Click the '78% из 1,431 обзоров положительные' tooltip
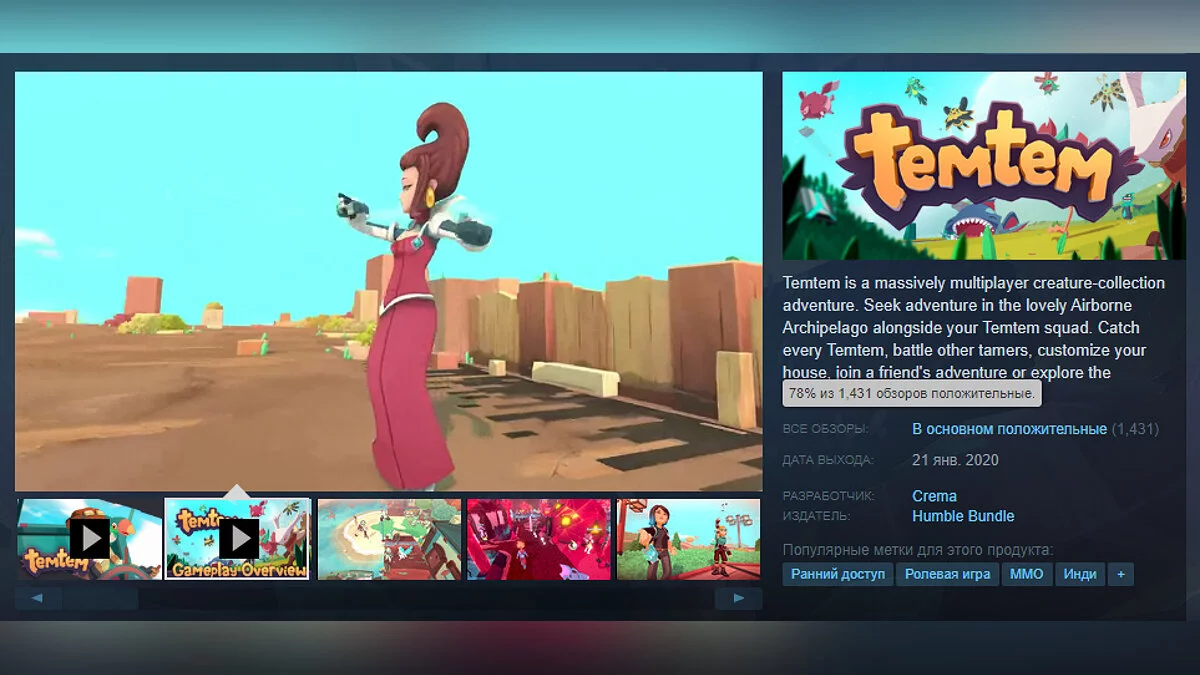Screen dimensions: 1200x675 coord(912,394)
